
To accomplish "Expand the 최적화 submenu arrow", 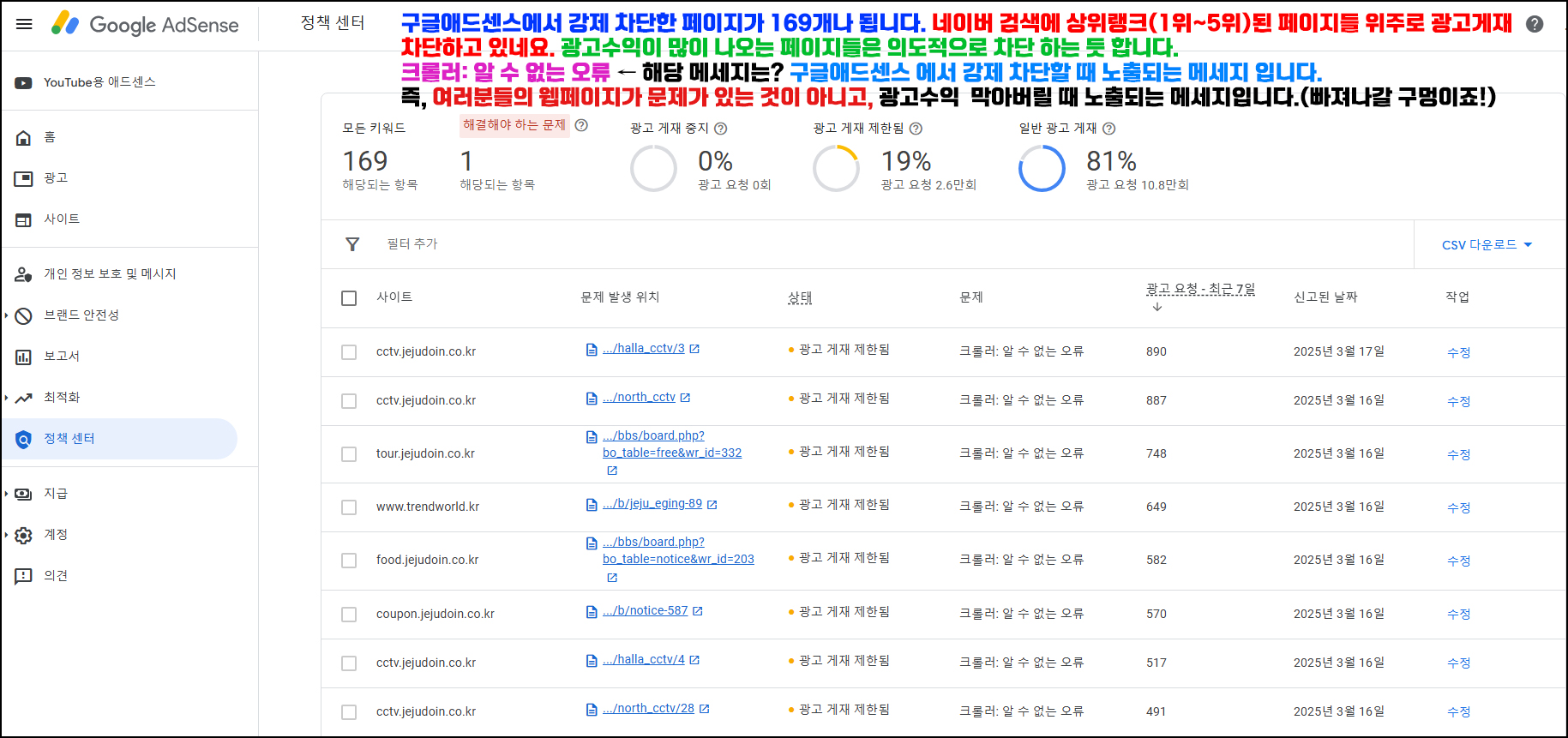I will click(6, 398).
